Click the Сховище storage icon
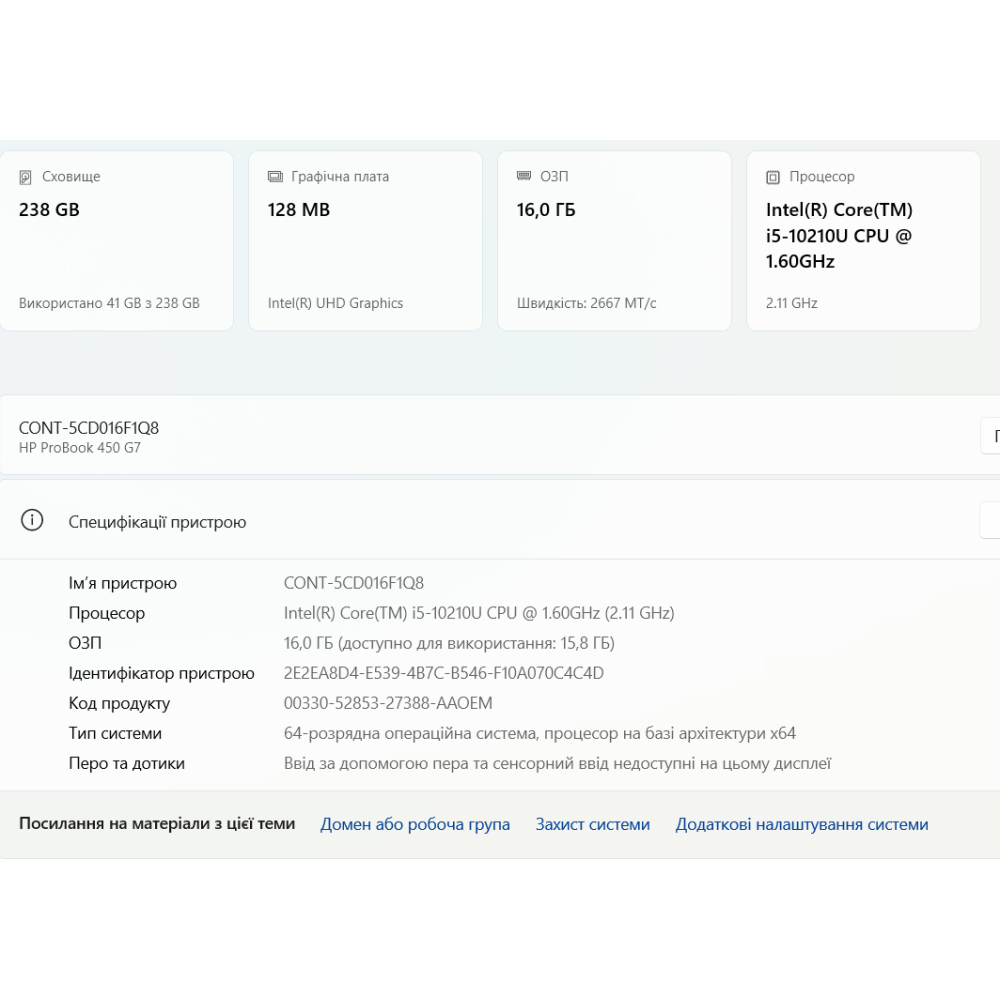1000x1000 pixels. tap(26, 177)
